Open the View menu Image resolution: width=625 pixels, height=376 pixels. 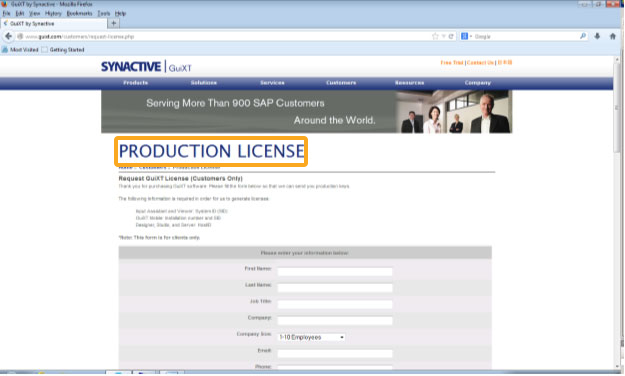35,14
